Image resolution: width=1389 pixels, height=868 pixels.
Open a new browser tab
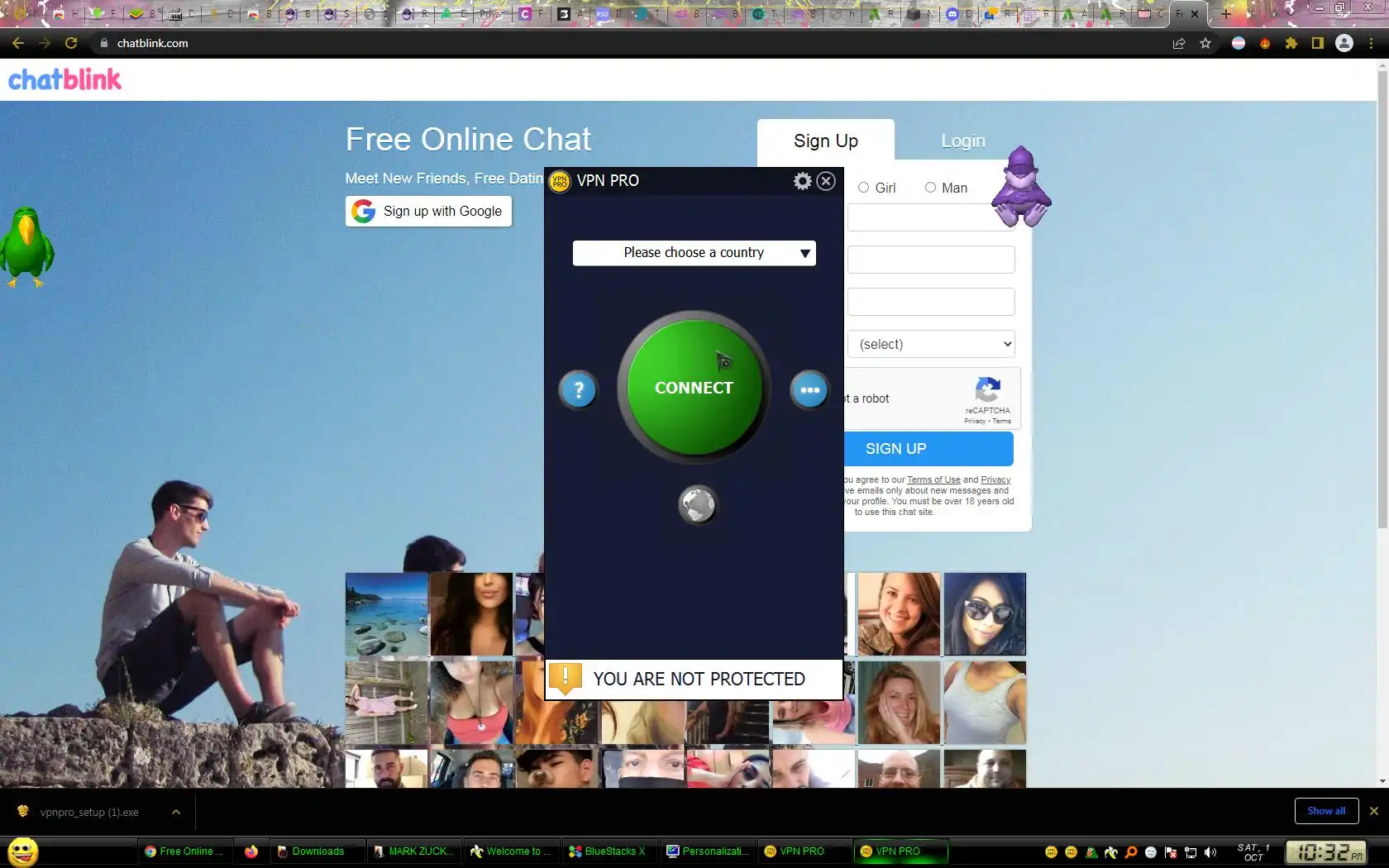[1226, 13]
